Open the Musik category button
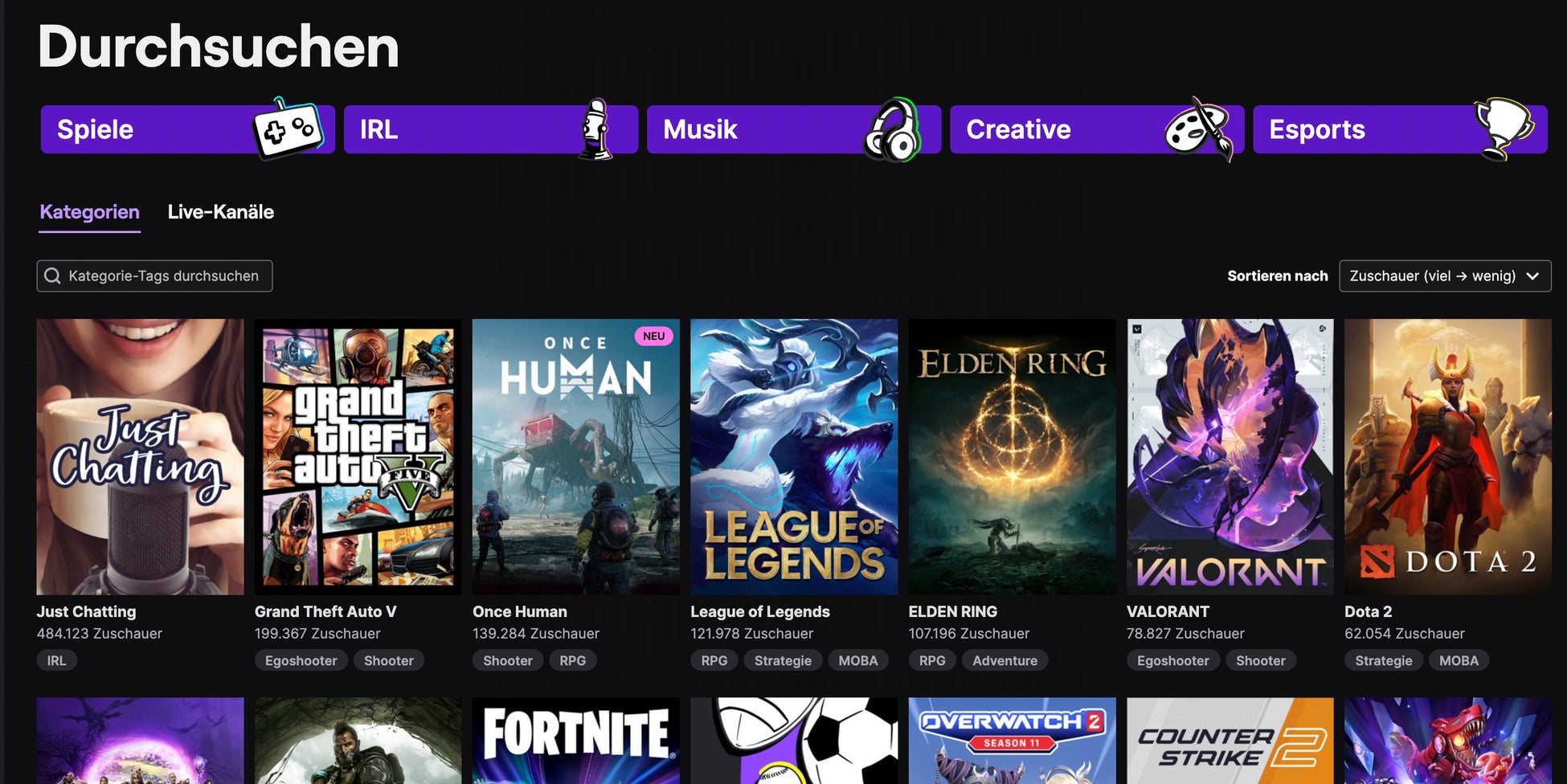 pyautogui.click(x=794, y=129)
